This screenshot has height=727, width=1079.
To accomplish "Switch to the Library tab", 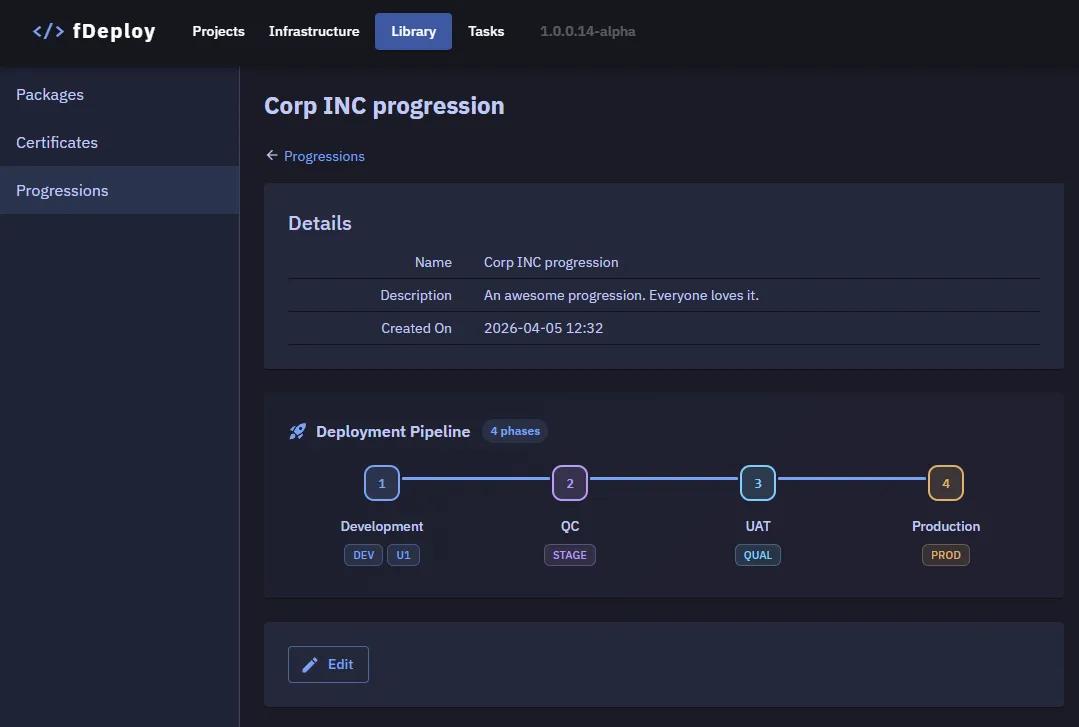I will coord(413,31).
